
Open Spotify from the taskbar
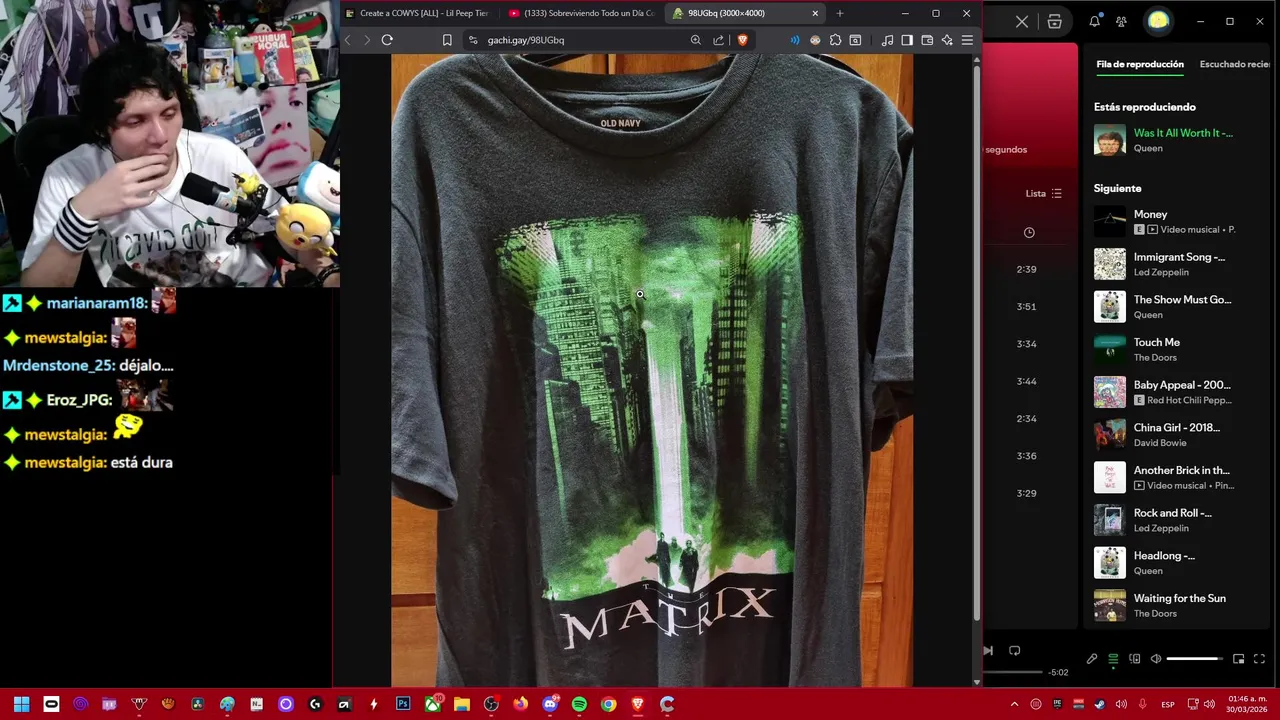pyautogui.click(x=579, y=704)
